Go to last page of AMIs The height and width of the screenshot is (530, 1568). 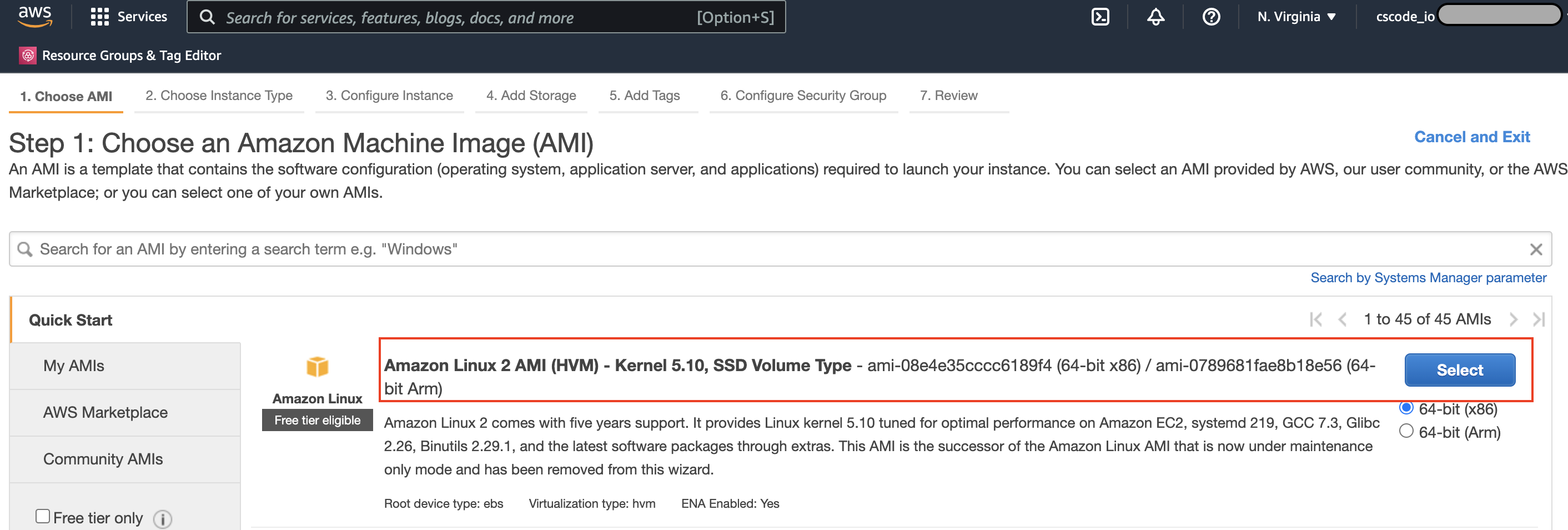(x=1538, y=319)
